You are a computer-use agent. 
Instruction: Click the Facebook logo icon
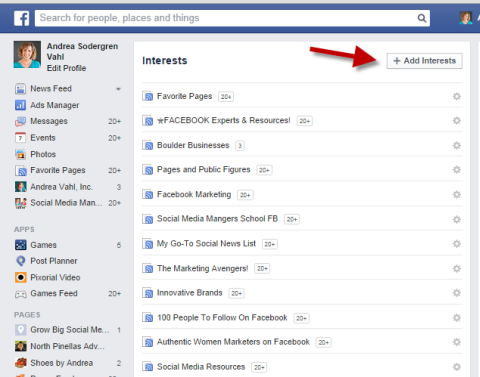[x=22, y=18]
